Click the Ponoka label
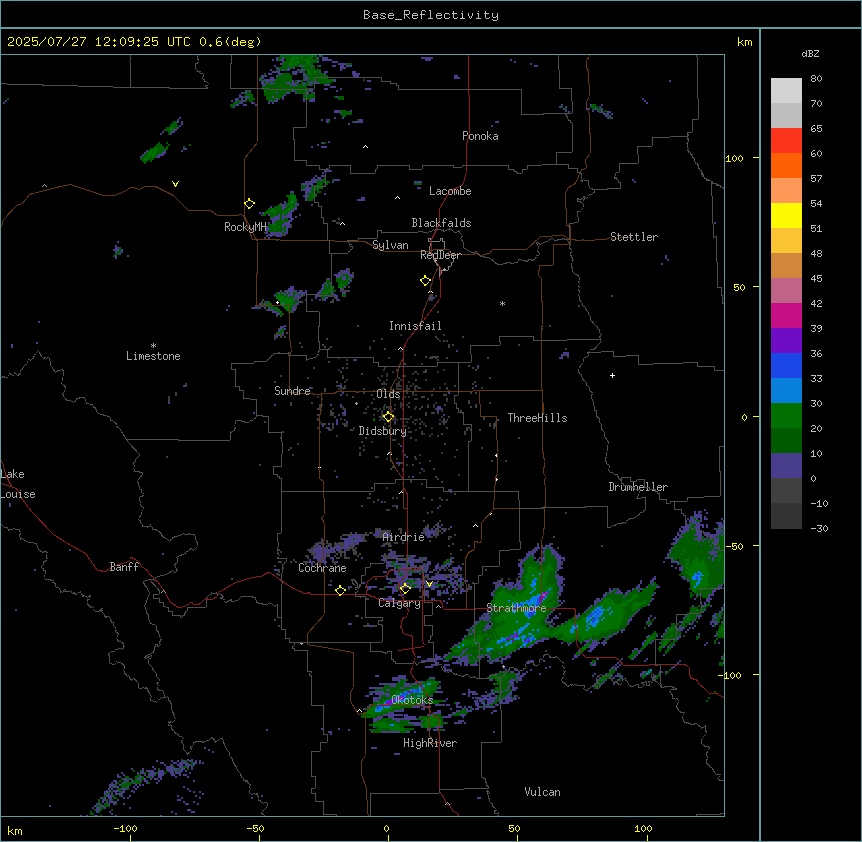Viewport: 862px width, 842px height. click(x=480, y=136)
